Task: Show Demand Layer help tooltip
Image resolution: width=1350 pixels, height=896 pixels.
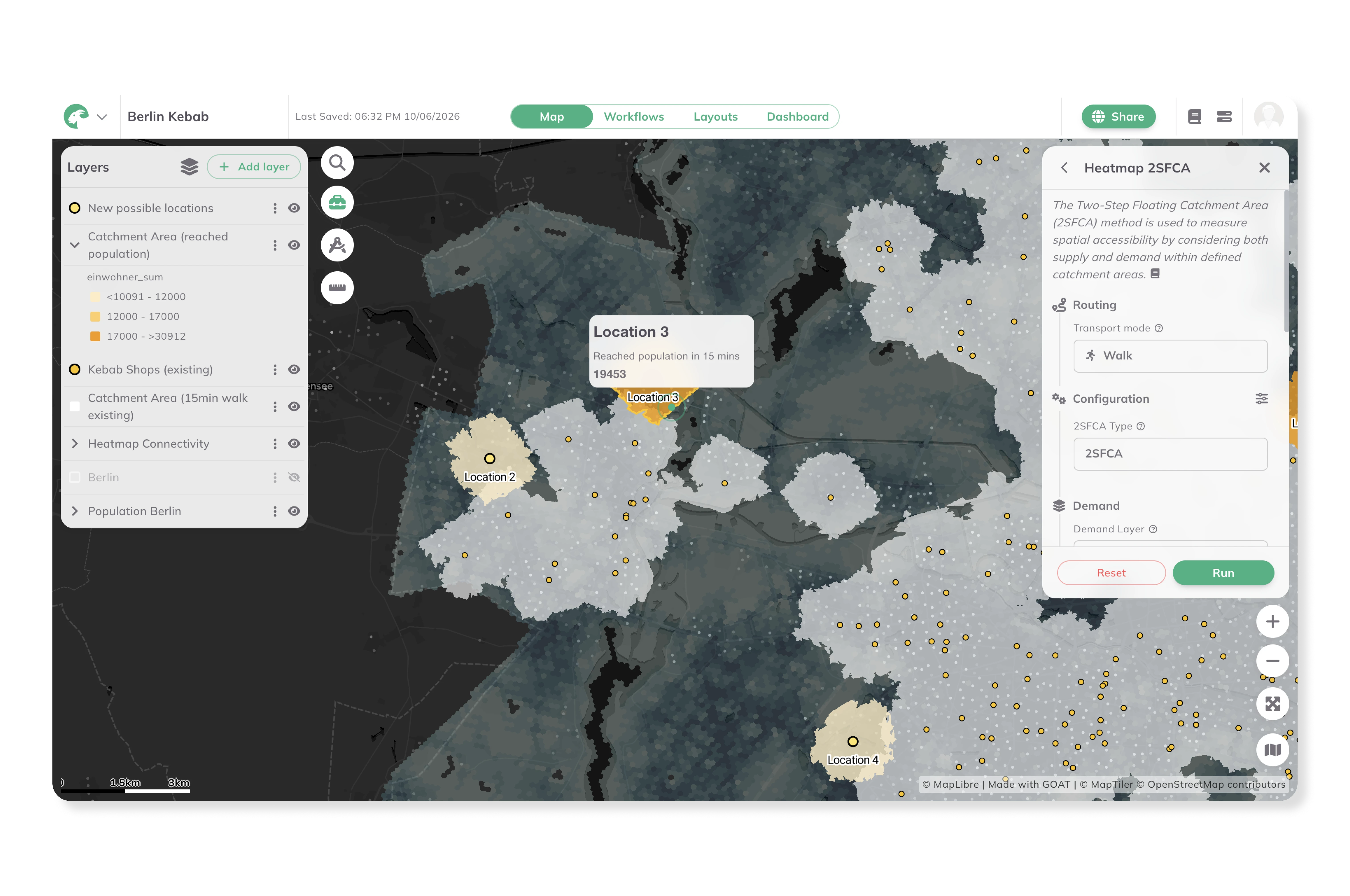Action: [x=1153, y=529]
